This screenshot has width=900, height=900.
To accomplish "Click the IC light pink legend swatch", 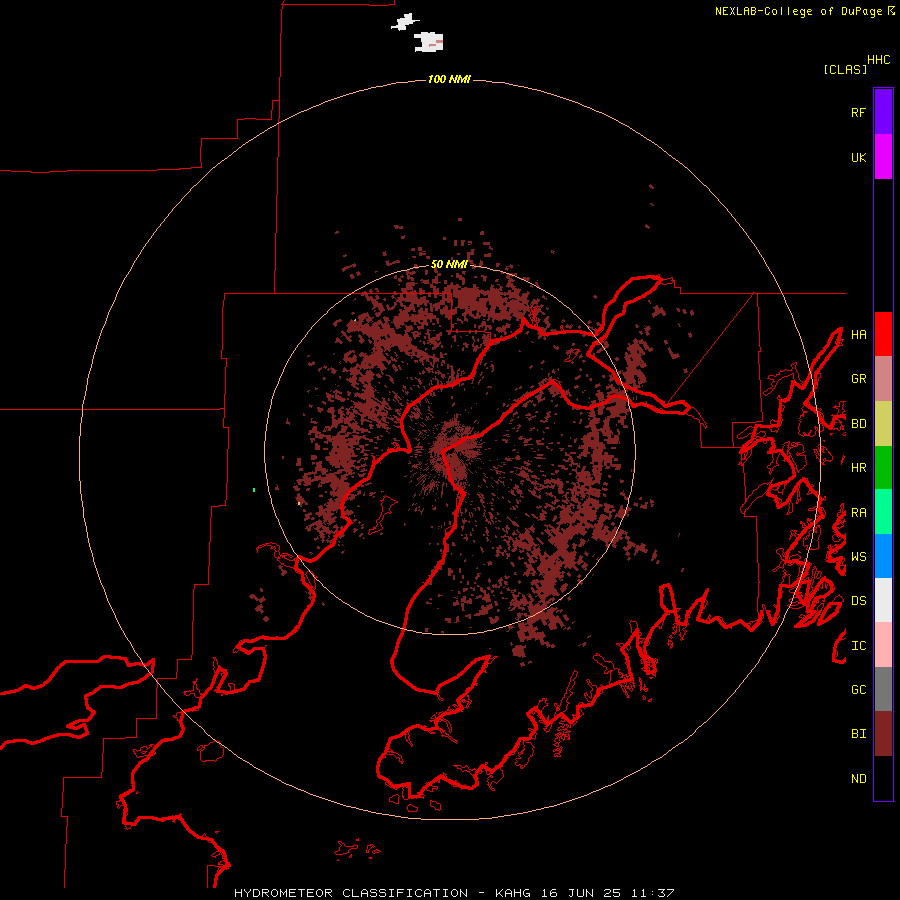I will coord(883,645).
